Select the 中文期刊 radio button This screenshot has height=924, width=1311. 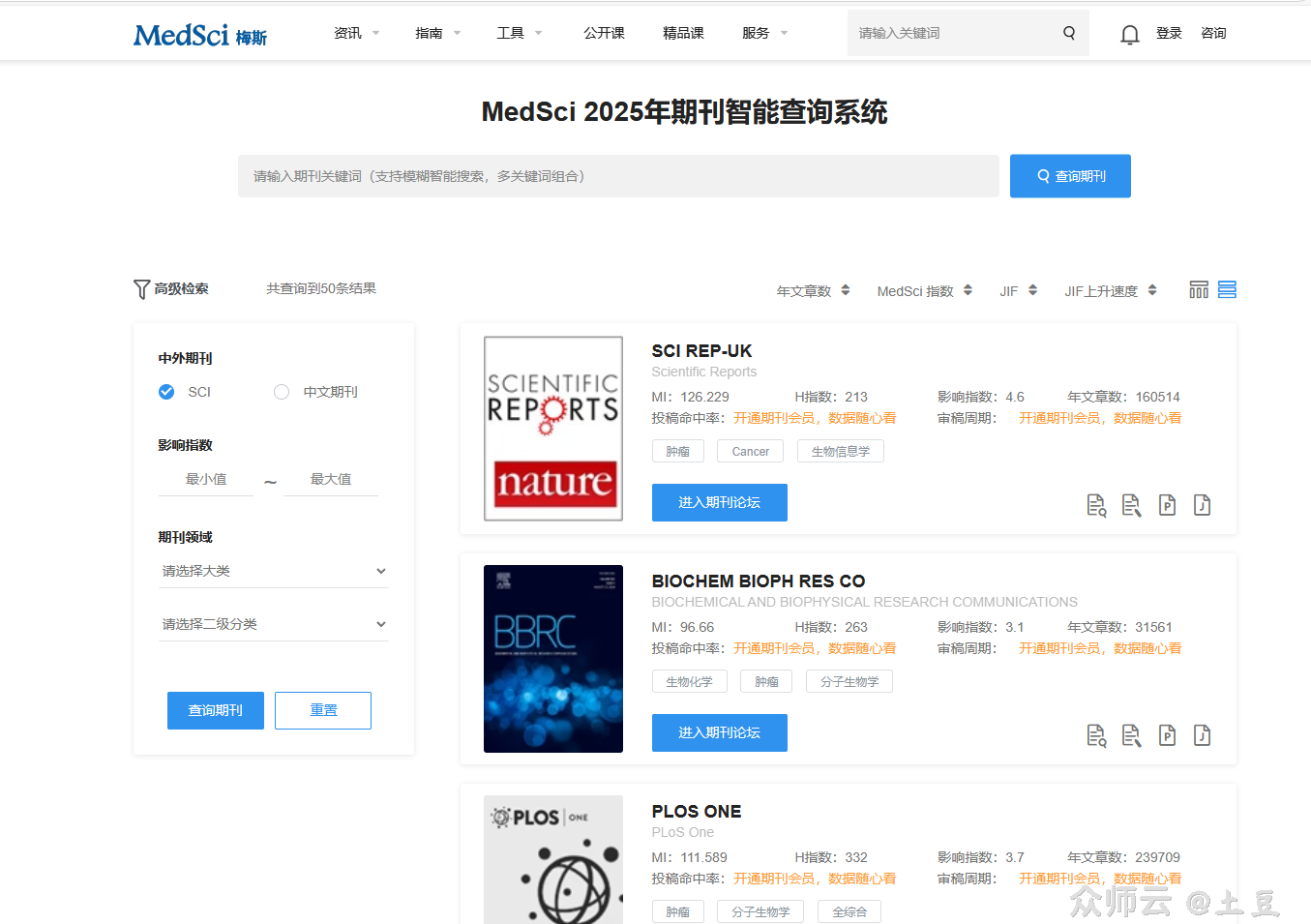pyautogui.click(x=281, y=392)
